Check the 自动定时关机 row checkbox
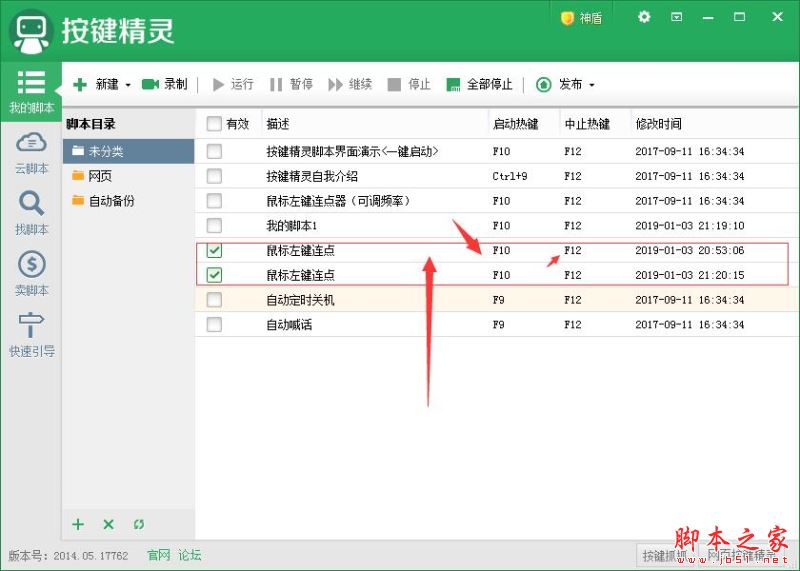Viewport: 800px width, 571px height. click(x=214, y=300)
